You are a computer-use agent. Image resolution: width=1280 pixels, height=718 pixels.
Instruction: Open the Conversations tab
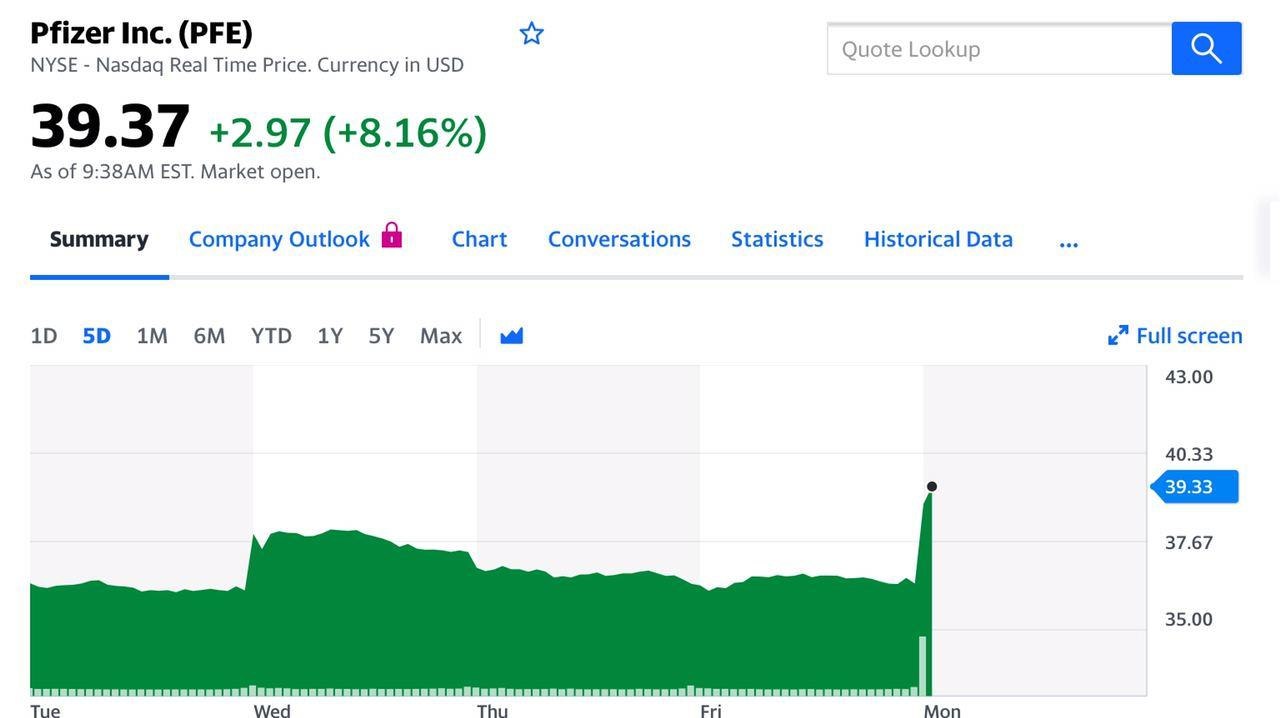(x=619, y=239)
